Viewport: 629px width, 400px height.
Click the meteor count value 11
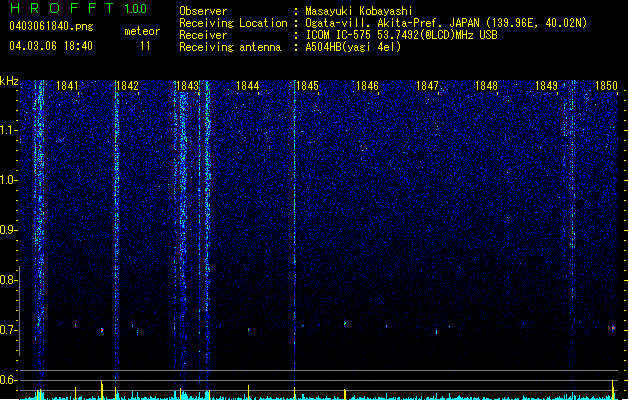145,46
